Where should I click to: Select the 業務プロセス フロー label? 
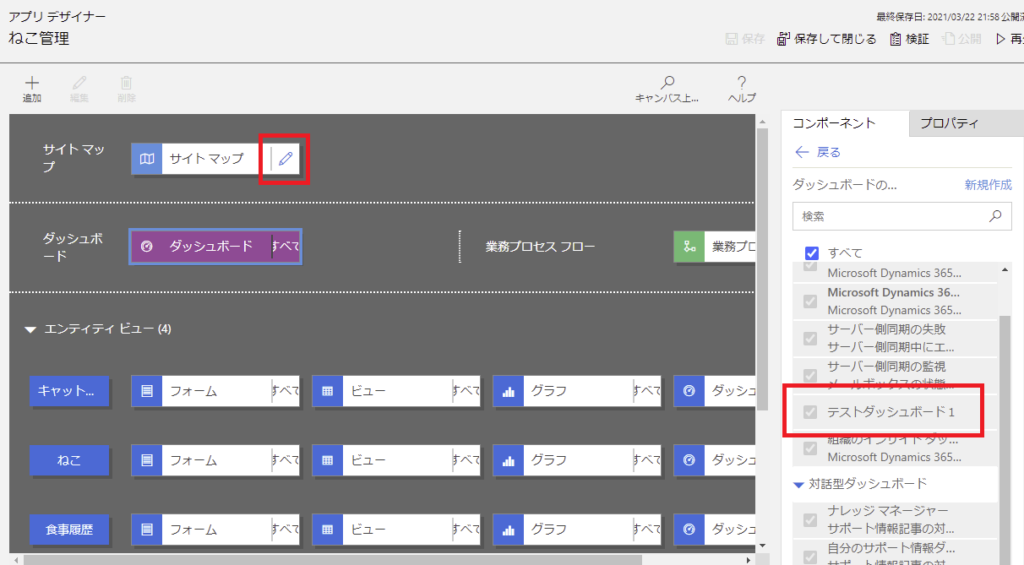540,247
